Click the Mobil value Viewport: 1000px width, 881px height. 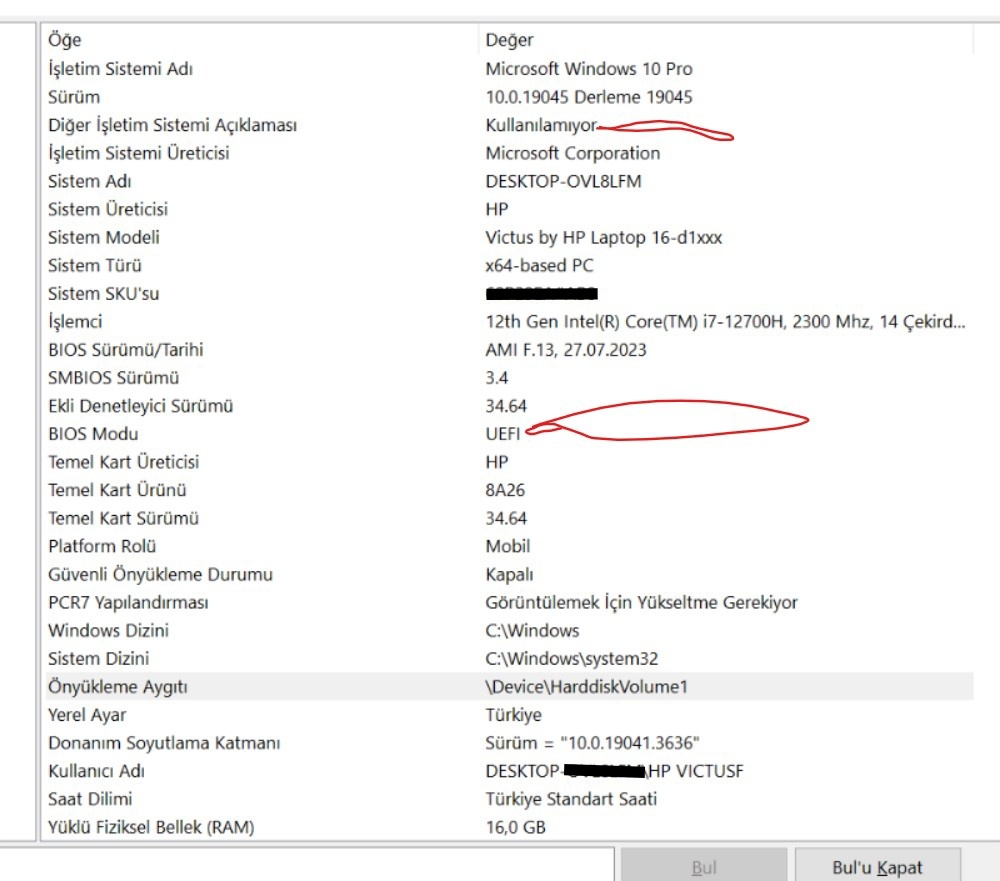pyautogui.click(x=508, y=546)
